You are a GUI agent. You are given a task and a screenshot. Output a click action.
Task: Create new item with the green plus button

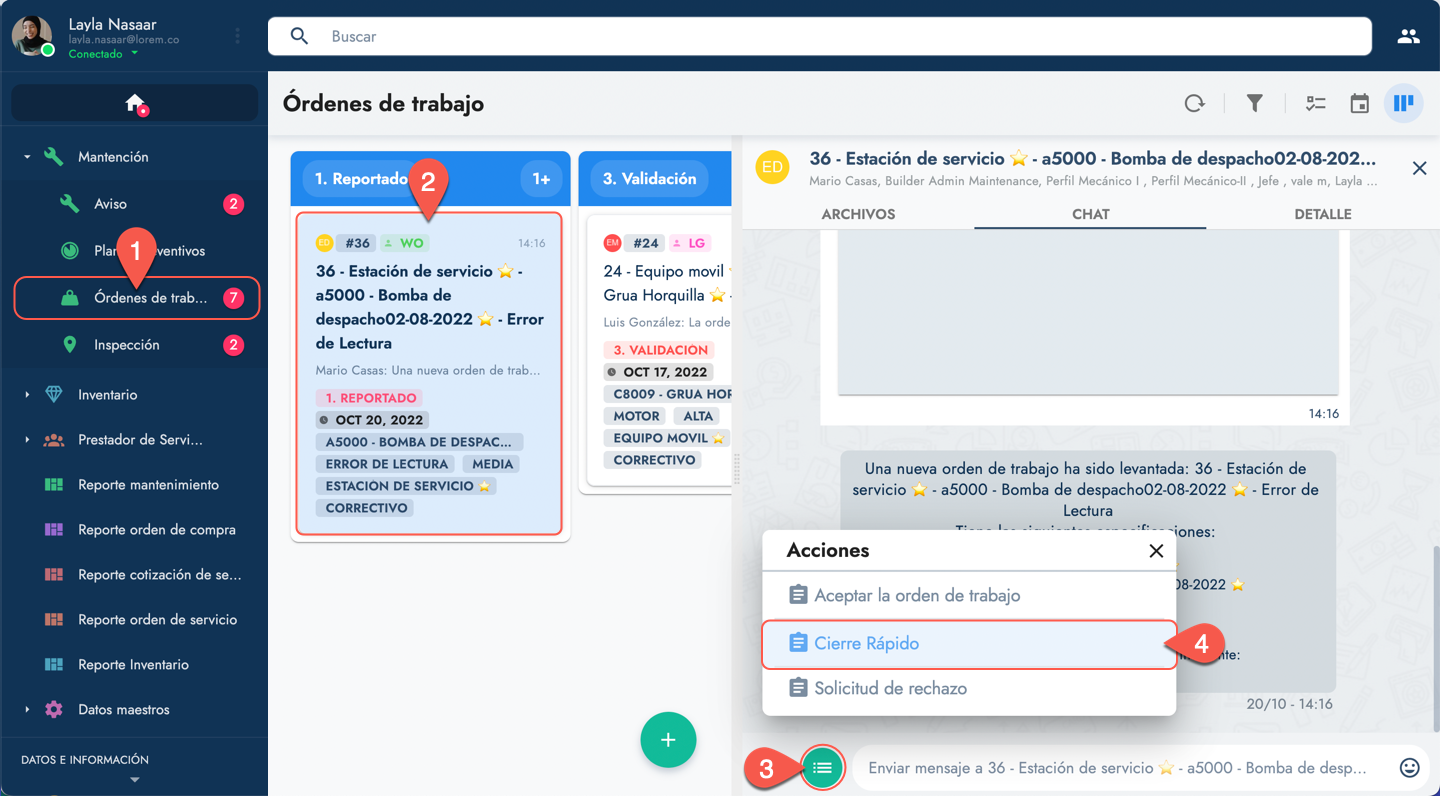[668, 740]
